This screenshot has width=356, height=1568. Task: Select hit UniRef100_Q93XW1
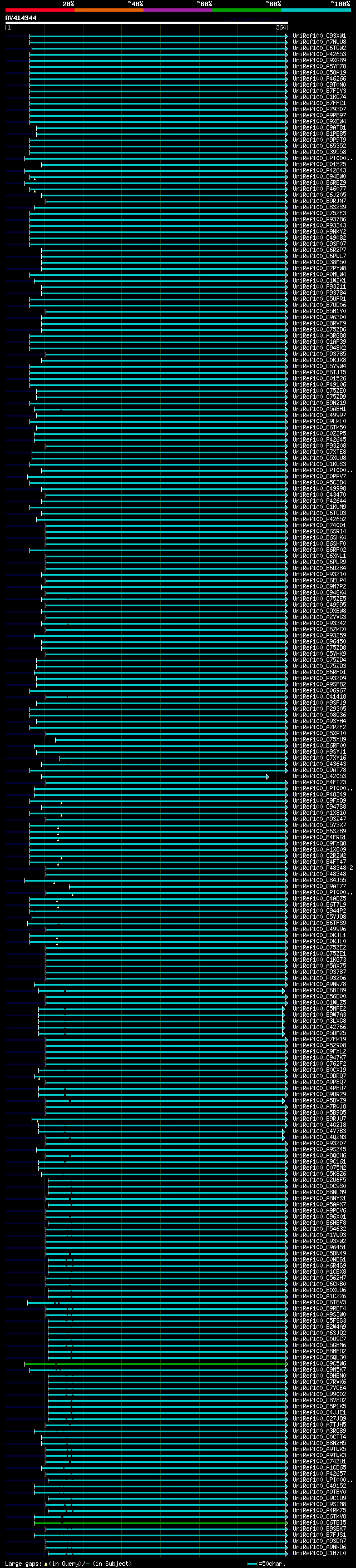pyautogui.click(x=319, y=36)
